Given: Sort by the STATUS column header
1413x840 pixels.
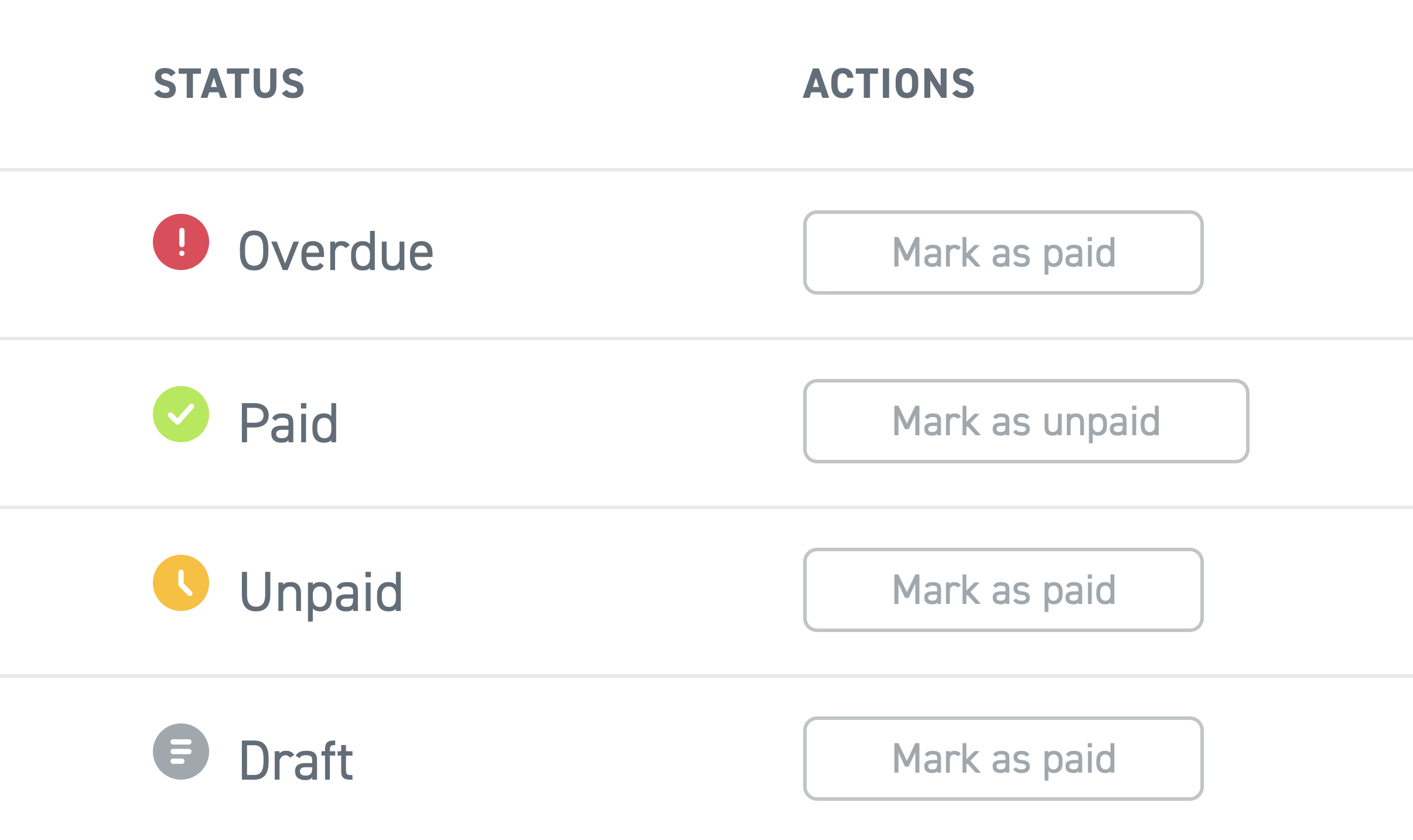Looking at the screenshot, I should [229, 83].
